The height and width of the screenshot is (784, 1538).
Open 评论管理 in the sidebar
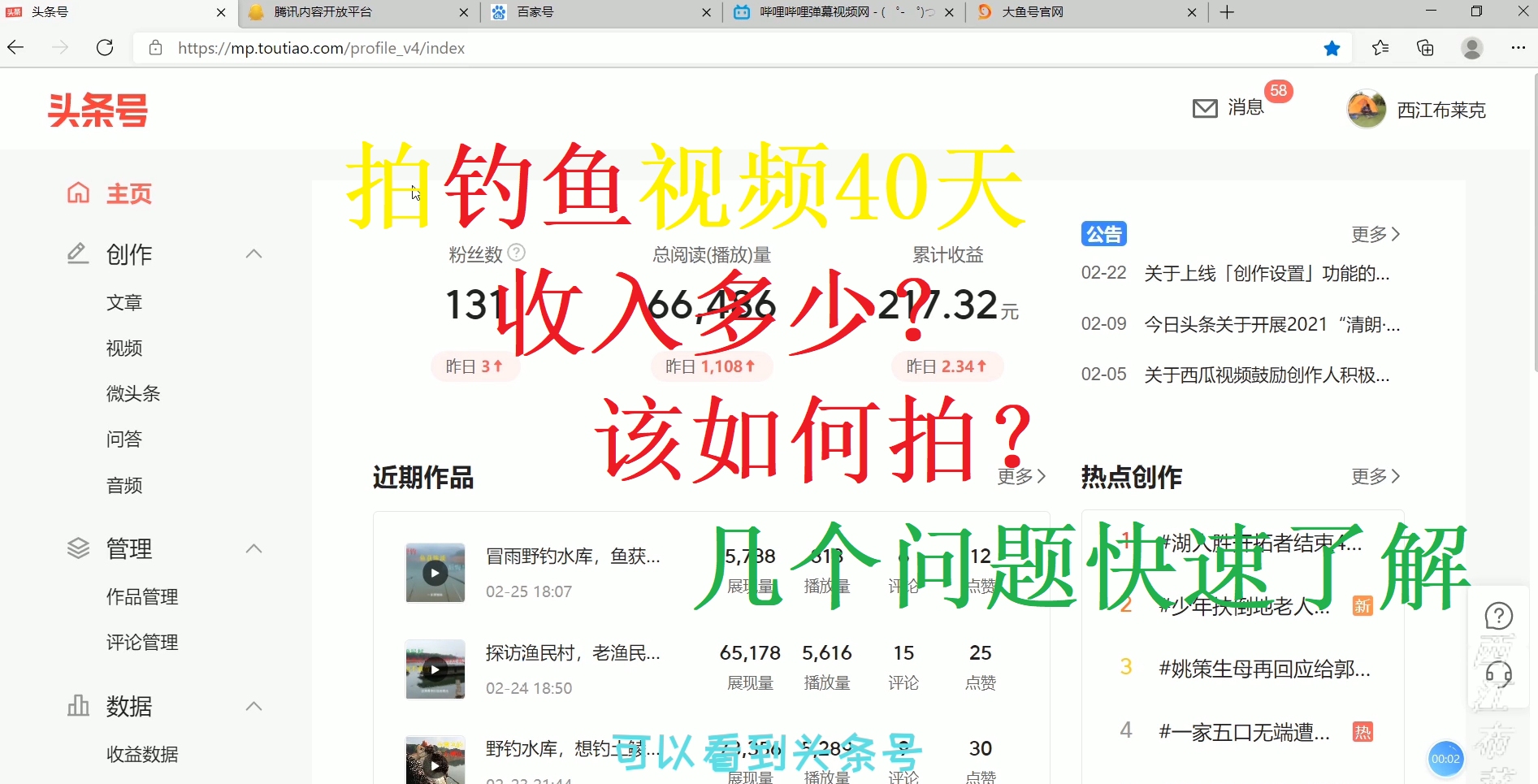coord(142,642)
